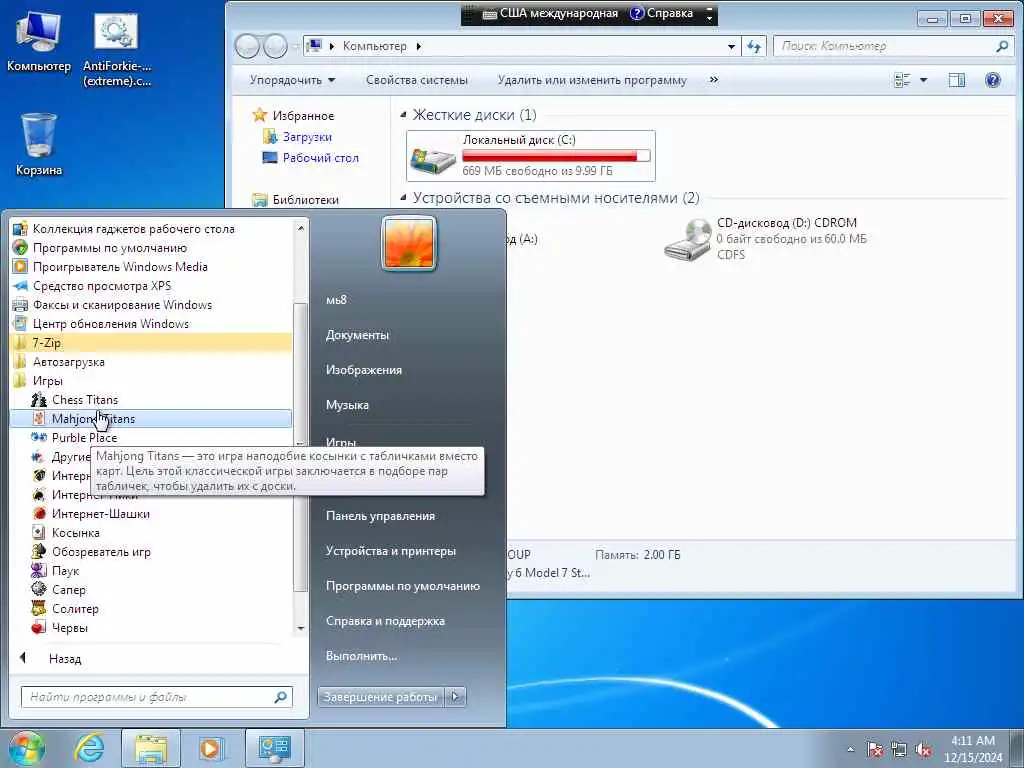The width and height of the screenshot is (1024, 768).
Task: Click Свойства системы toolbar button
Action: point(417,80)
